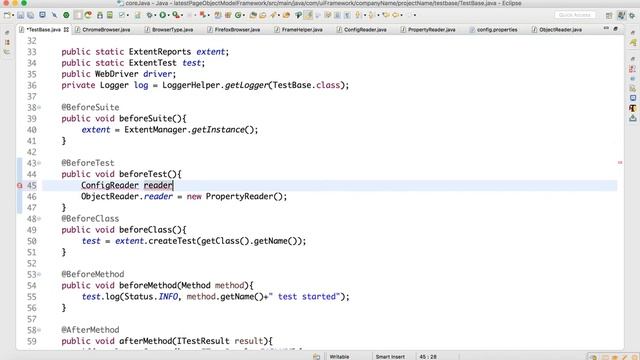Collapse the @BeforeTest method fold at line 43
The height and width of the screenshot is (360, 640).
[40, 163]
